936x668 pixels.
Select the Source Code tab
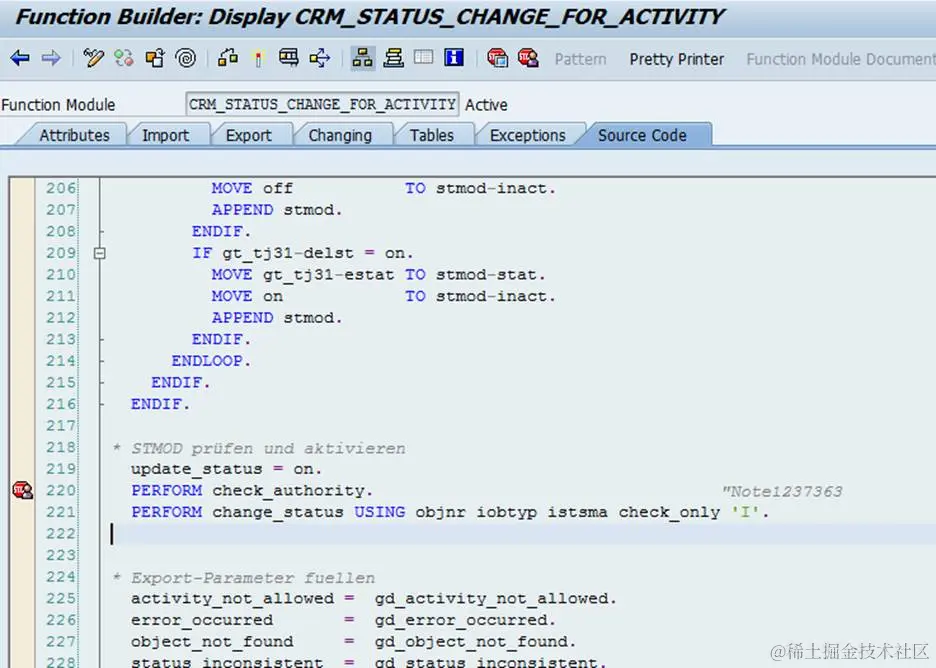[x=642, y=136]
